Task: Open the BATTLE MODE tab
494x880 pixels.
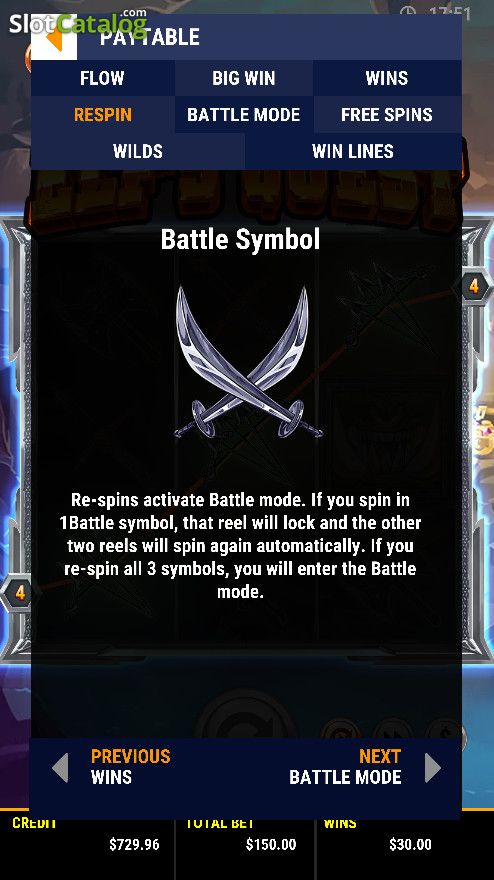Action: (244, 114)
